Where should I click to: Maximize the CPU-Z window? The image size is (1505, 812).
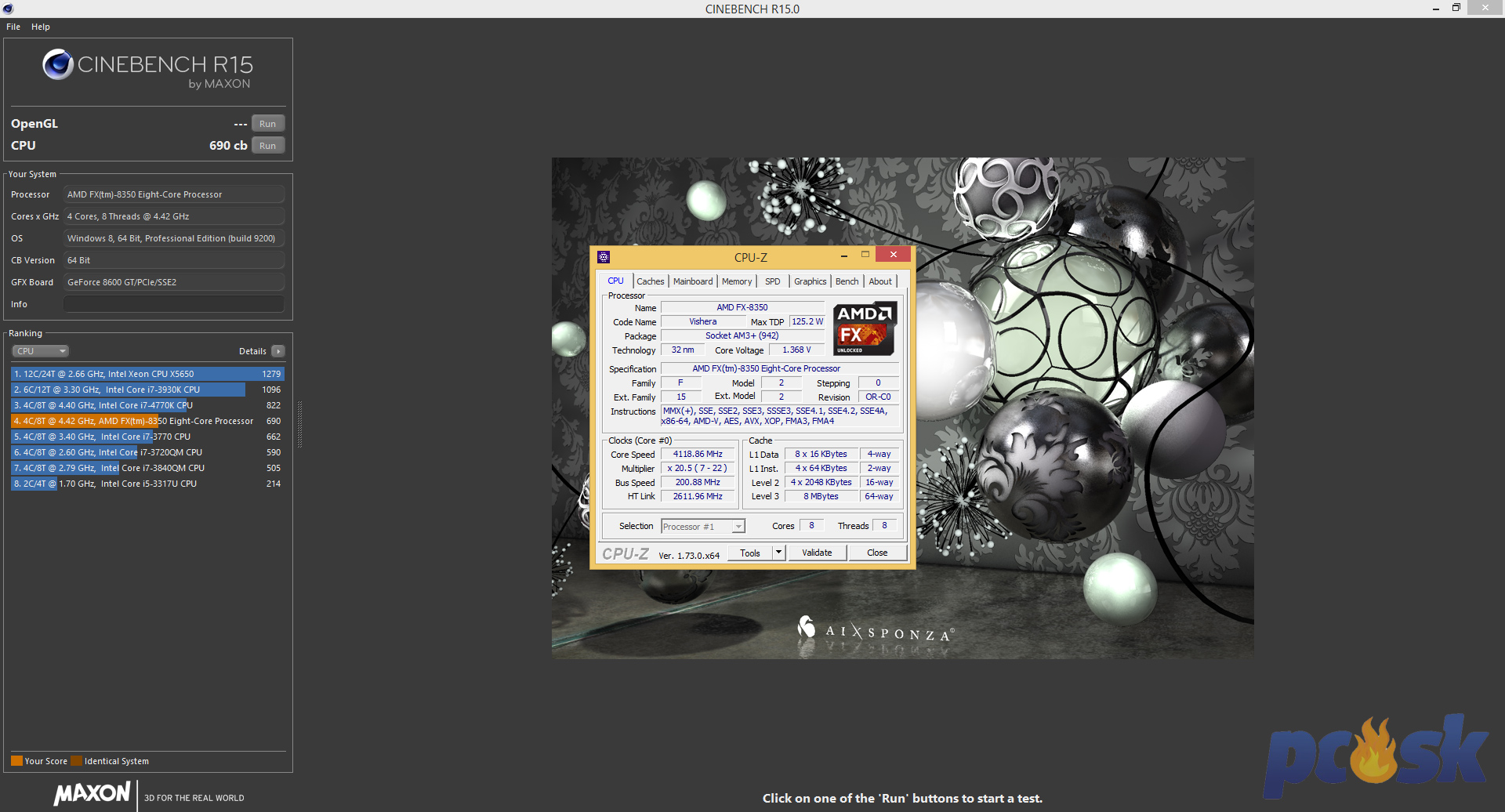point(865,255)
